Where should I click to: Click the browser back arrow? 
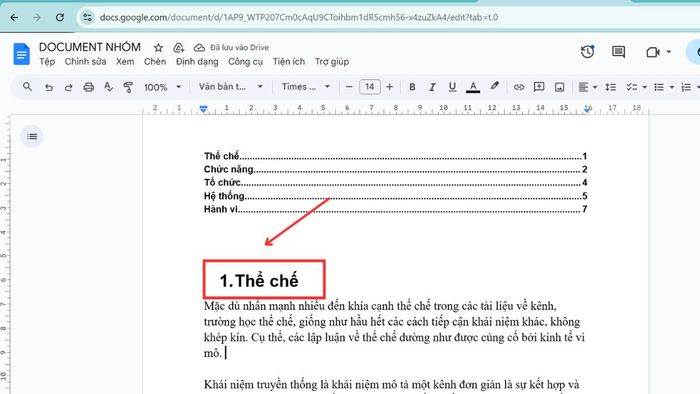pos(14,17)
